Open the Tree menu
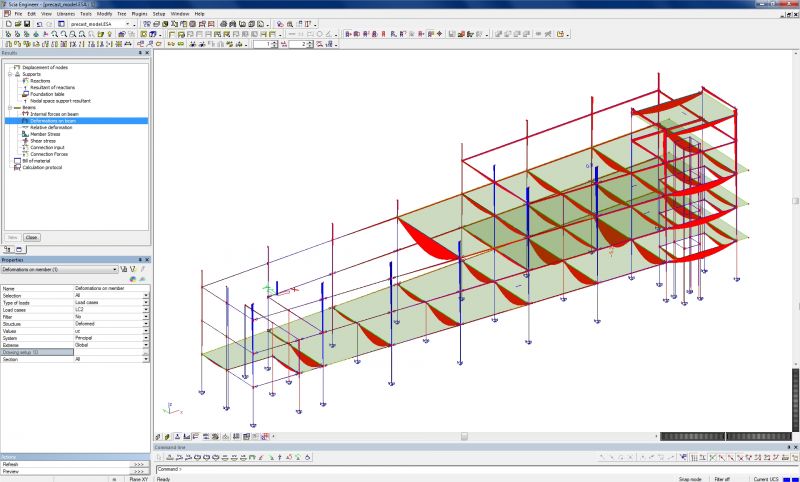Image resolution: width=800 pixels, height=482 pixels. tap(121, 14)
